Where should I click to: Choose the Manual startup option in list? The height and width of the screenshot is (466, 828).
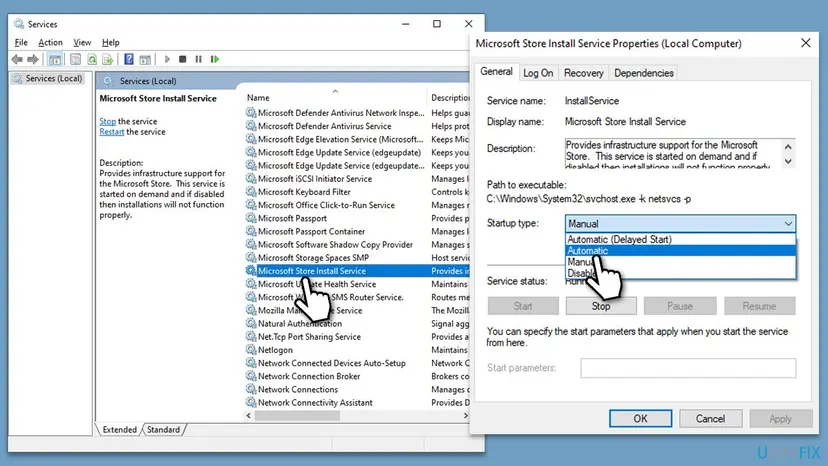point(680,262)
